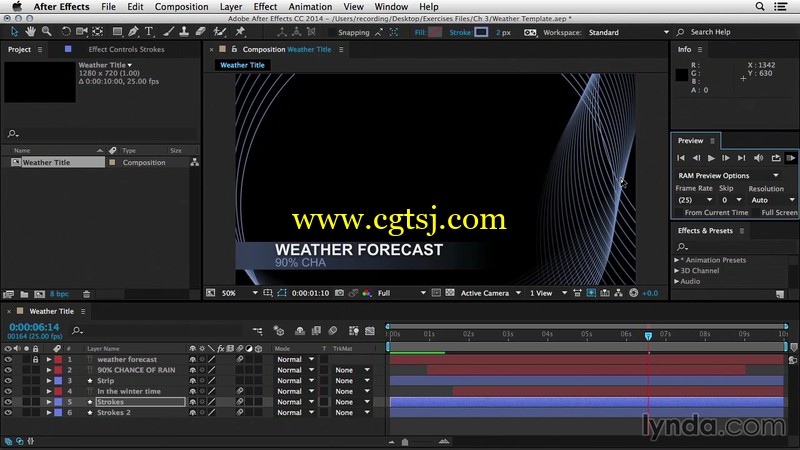This screenshot has height=450, width=800.
Task: Expand the 3D Channel effects category
Action: pos(677,271)
